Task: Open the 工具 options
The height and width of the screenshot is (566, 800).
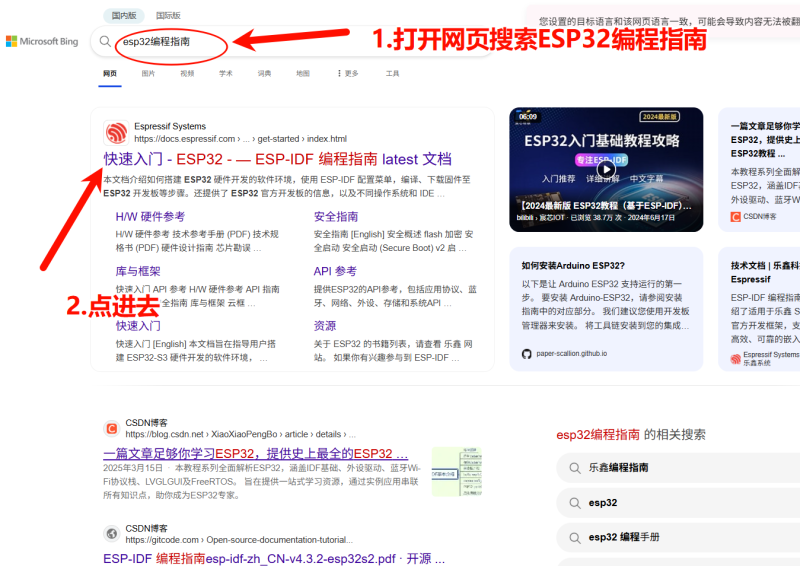Action: coord(392,73)
